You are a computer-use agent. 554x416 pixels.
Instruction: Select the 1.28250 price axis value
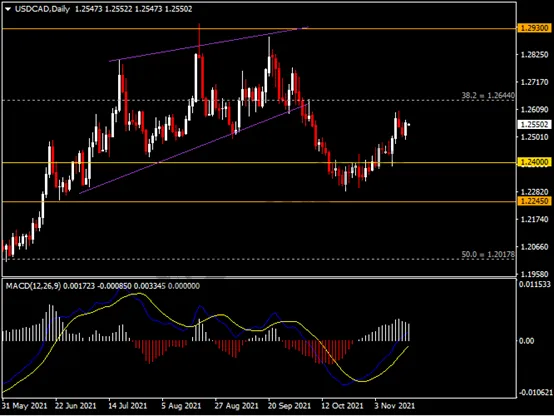click(535, 54)
